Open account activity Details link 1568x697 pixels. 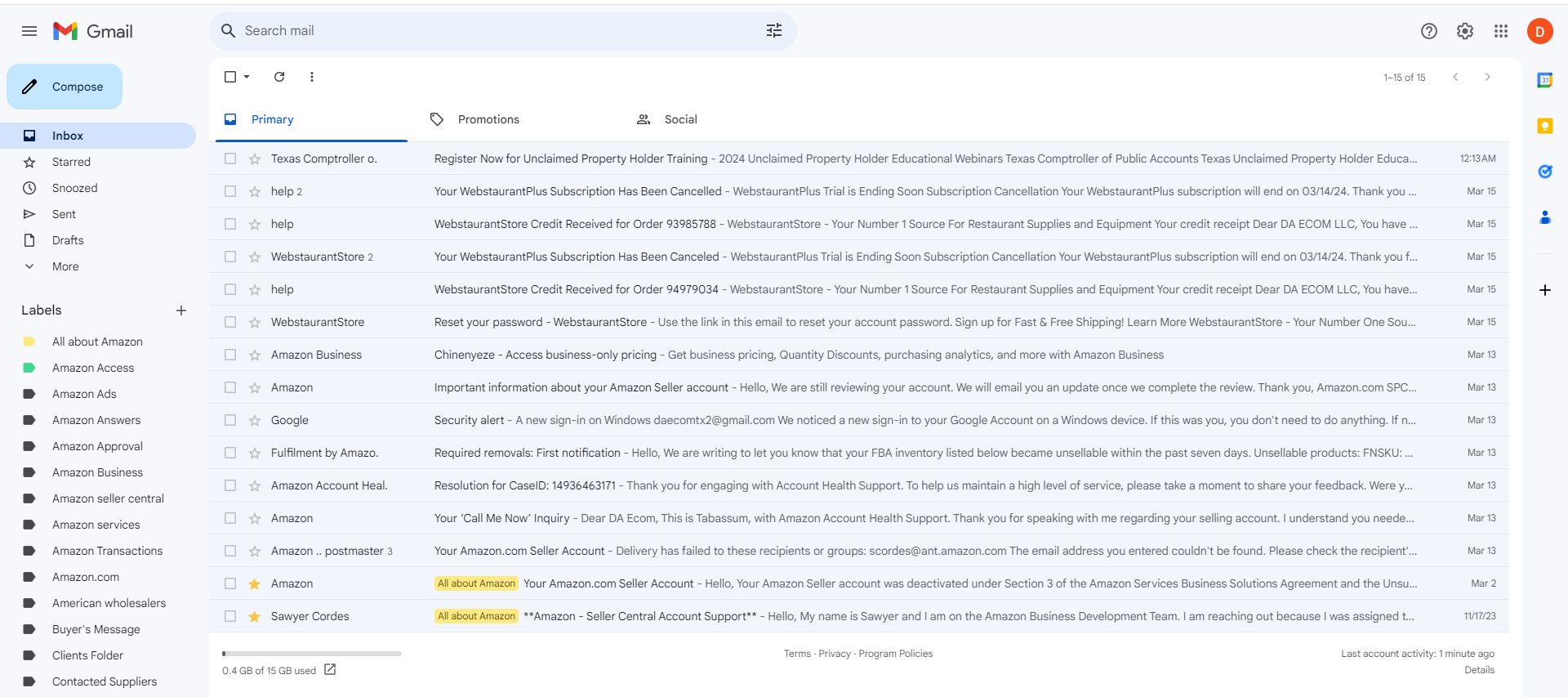(x=1479, y=670)
